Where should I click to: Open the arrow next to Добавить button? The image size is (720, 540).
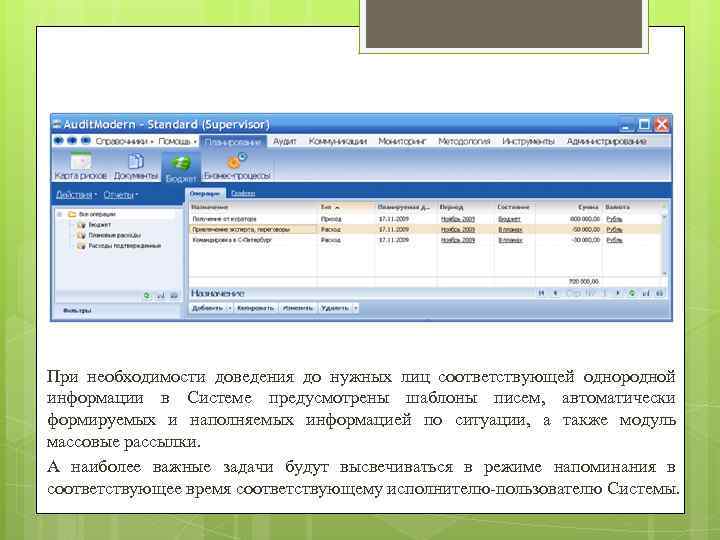(230, 308)
